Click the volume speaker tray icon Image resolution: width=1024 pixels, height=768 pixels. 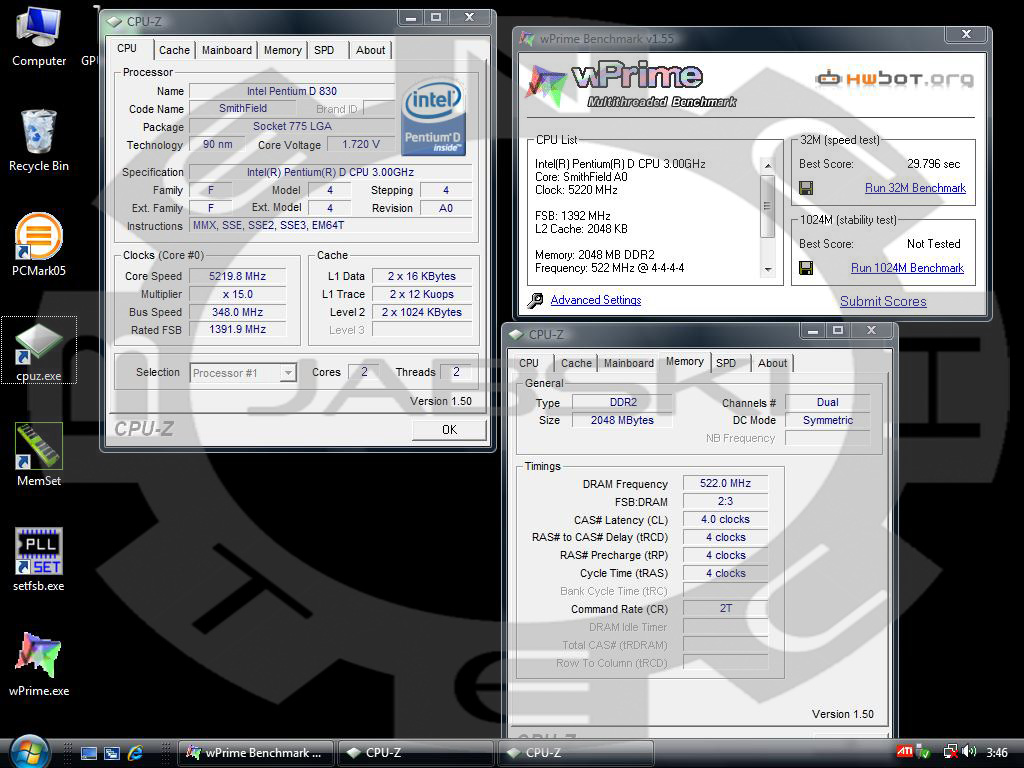pyautogui.click(x=970, y=752)
